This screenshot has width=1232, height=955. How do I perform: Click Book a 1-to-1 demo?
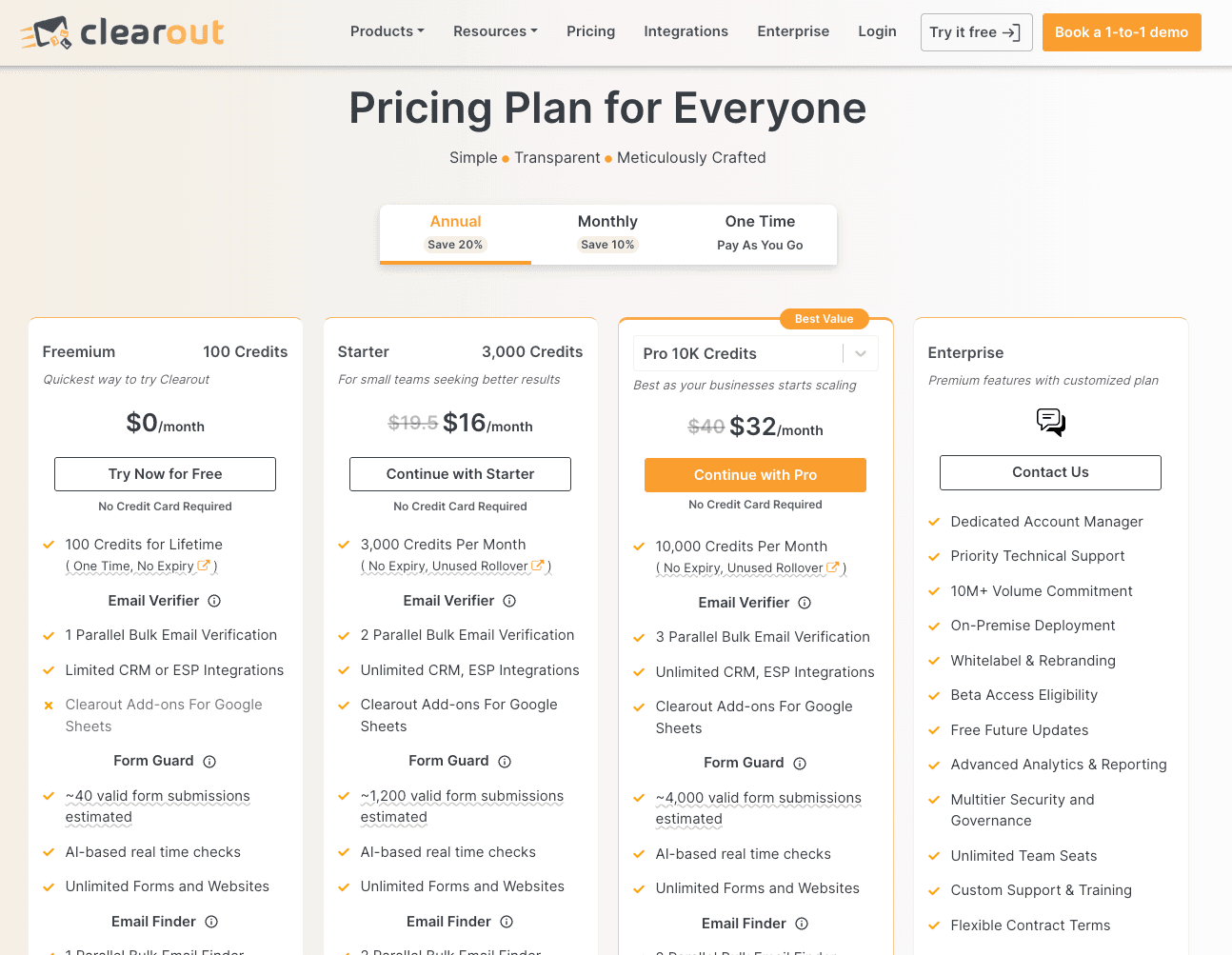coord(1121,31)
